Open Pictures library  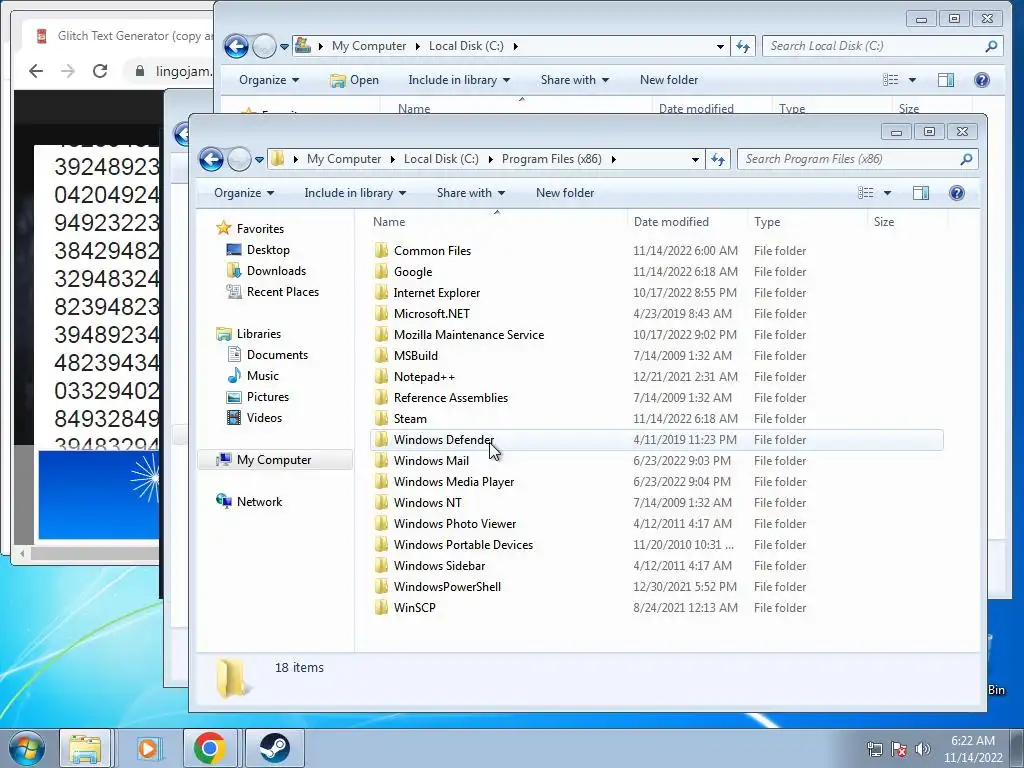click(x=267, y=396)
